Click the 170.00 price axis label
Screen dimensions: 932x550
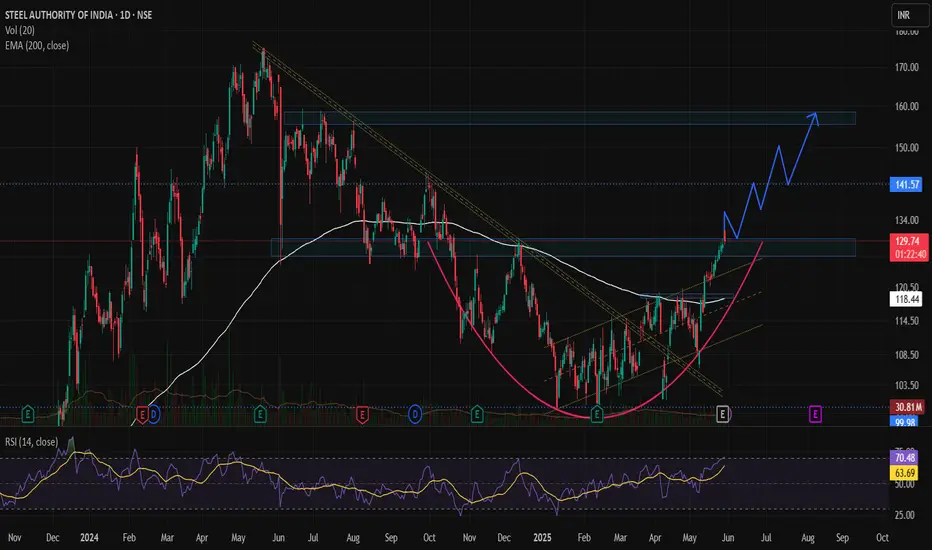coord(907,68)
